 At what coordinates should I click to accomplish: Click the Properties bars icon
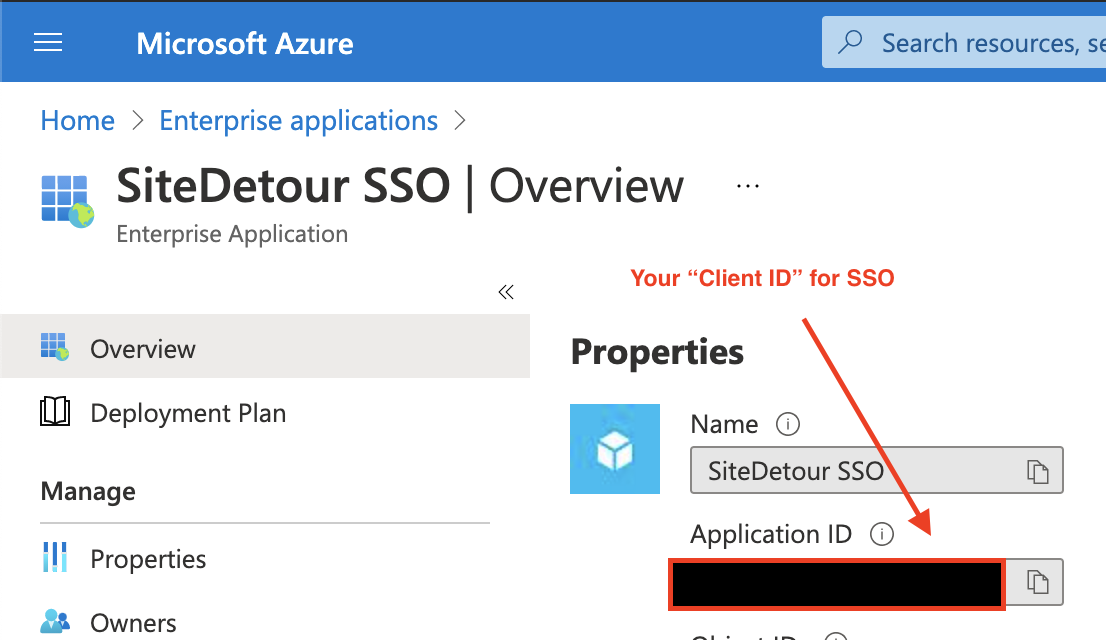coord(55,557)
